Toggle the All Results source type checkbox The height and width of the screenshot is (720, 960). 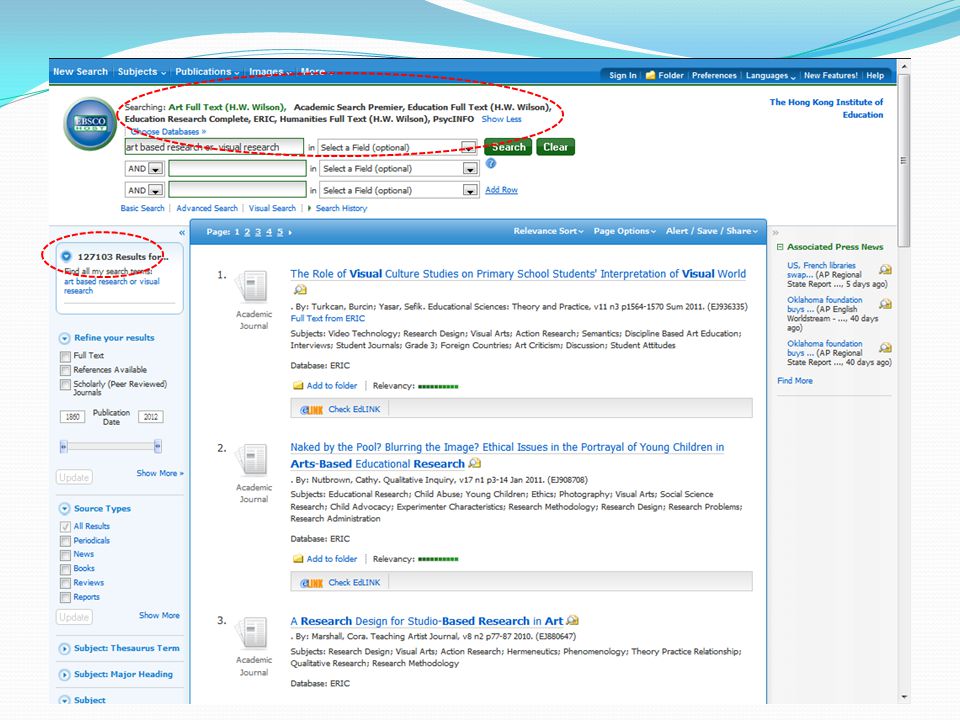coord(66,527)
